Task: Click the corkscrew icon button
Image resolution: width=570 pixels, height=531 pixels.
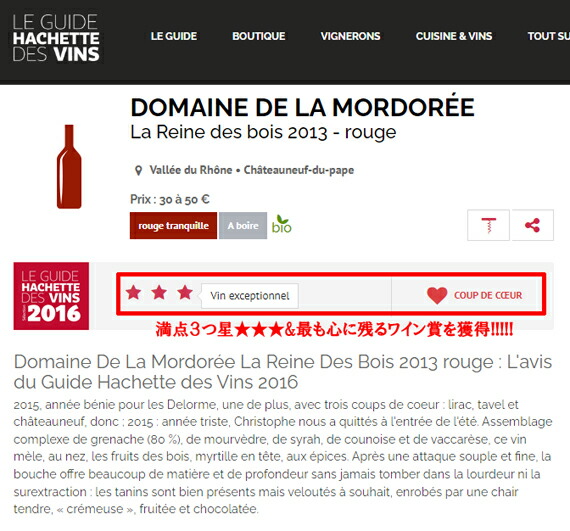Action: 488,225
